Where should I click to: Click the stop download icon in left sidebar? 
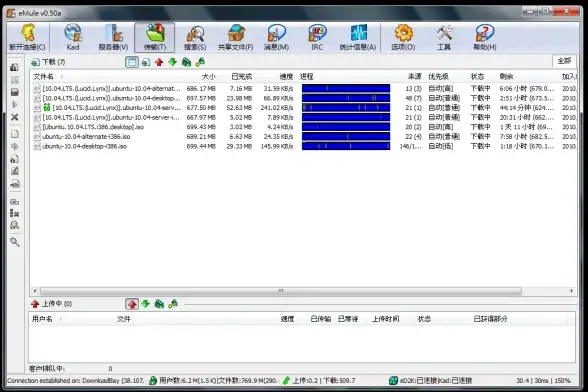tap(15, 92)
